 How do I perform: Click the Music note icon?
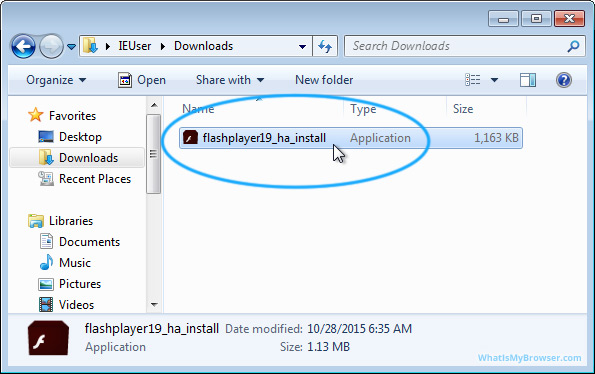[46, 262]
